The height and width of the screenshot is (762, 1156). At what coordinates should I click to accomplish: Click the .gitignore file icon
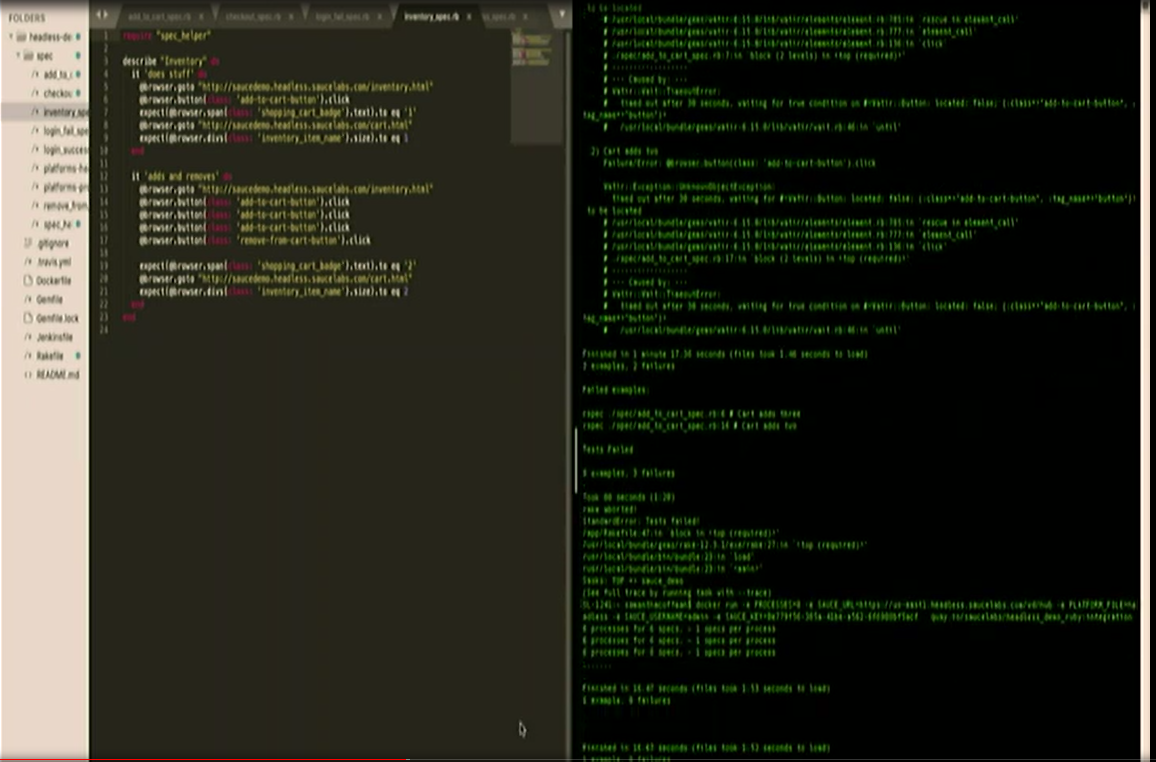pyautogui.click(x=29, y=242)
